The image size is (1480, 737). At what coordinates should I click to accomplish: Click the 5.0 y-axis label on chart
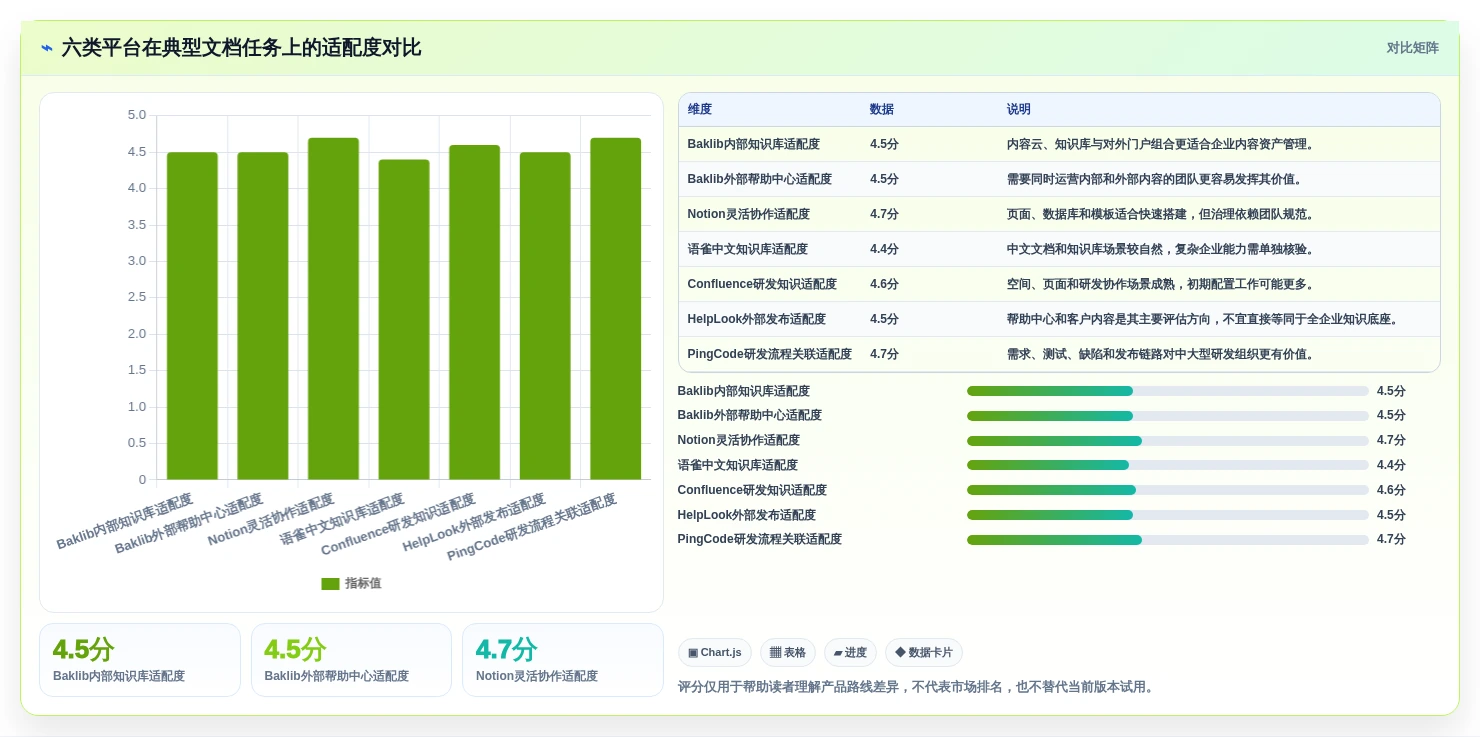[137, 115]
